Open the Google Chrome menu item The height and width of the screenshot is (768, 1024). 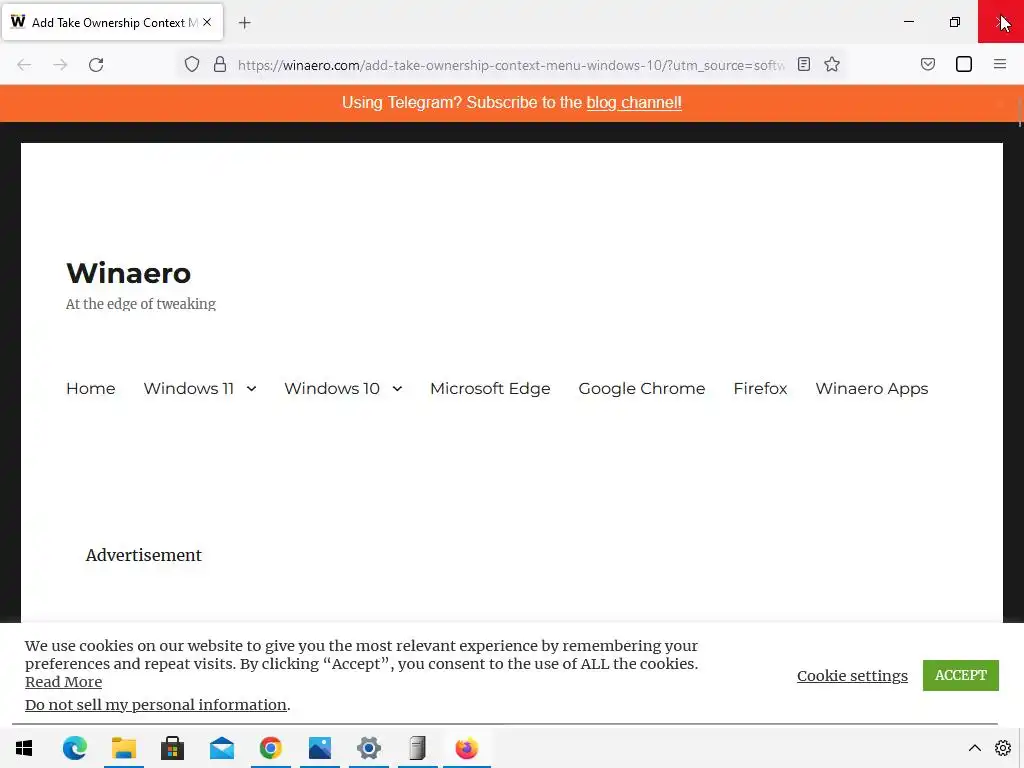[641, 389]
